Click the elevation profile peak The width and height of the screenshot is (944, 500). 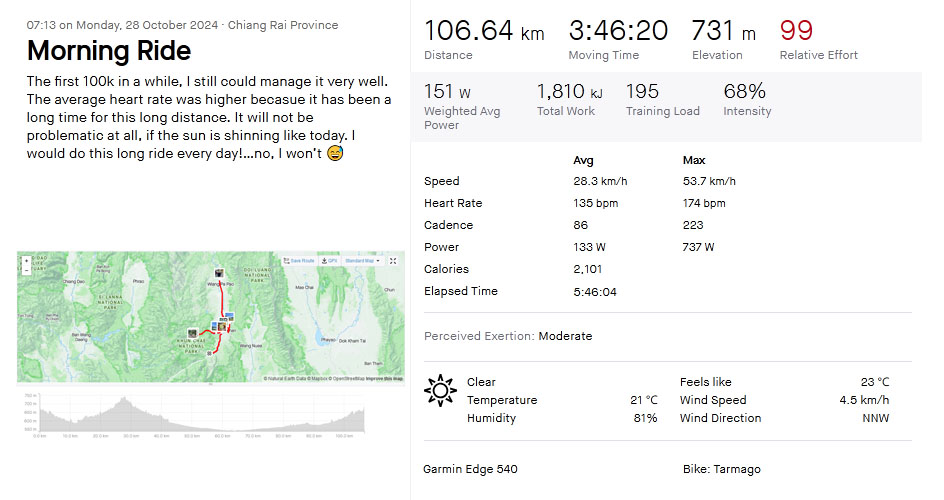tap(125, 398)
